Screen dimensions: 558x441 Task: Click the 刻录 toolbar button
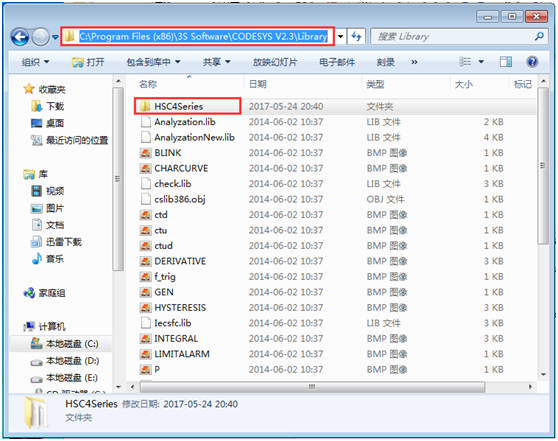tap(385, 62)
